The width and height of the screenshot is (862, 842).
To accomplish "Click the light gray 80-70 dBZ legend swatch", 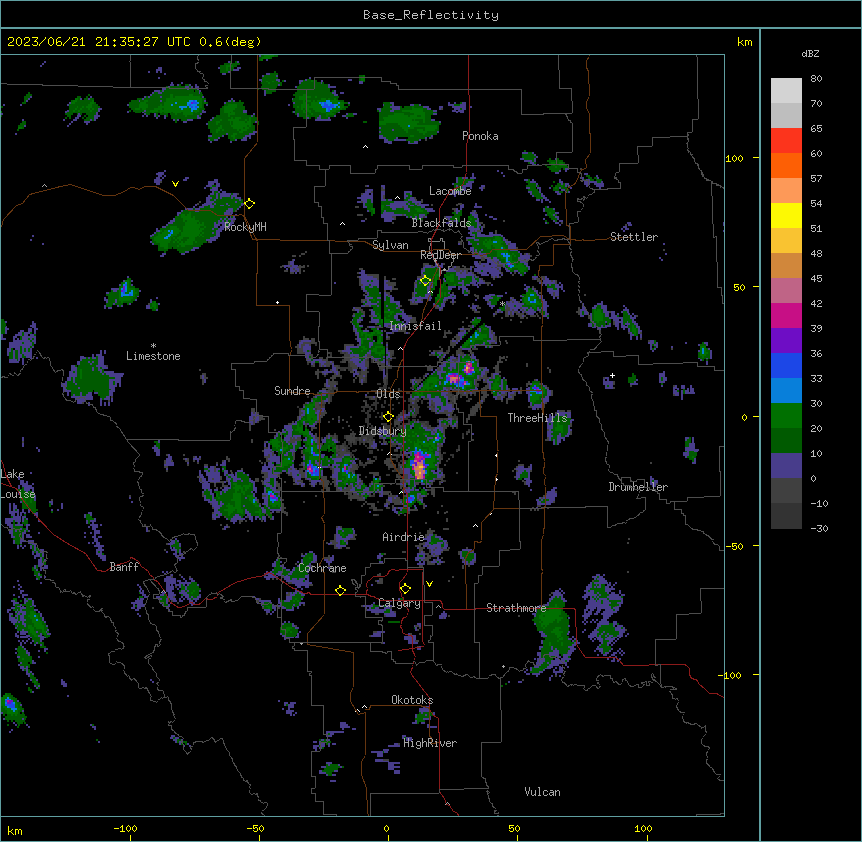I will click(786, 90).
